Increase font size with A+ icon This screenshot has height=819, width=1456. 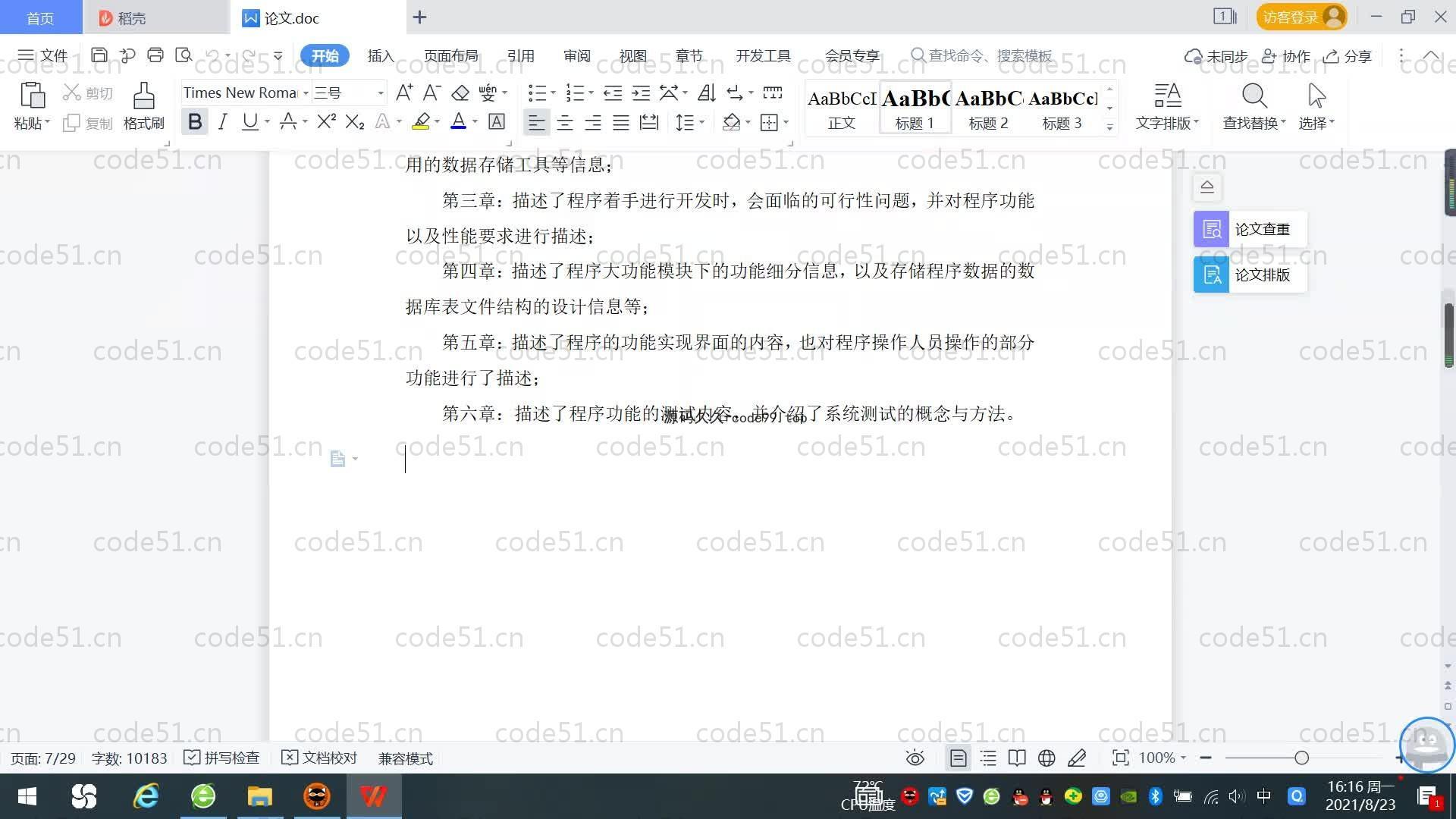(x=404, y=93)
